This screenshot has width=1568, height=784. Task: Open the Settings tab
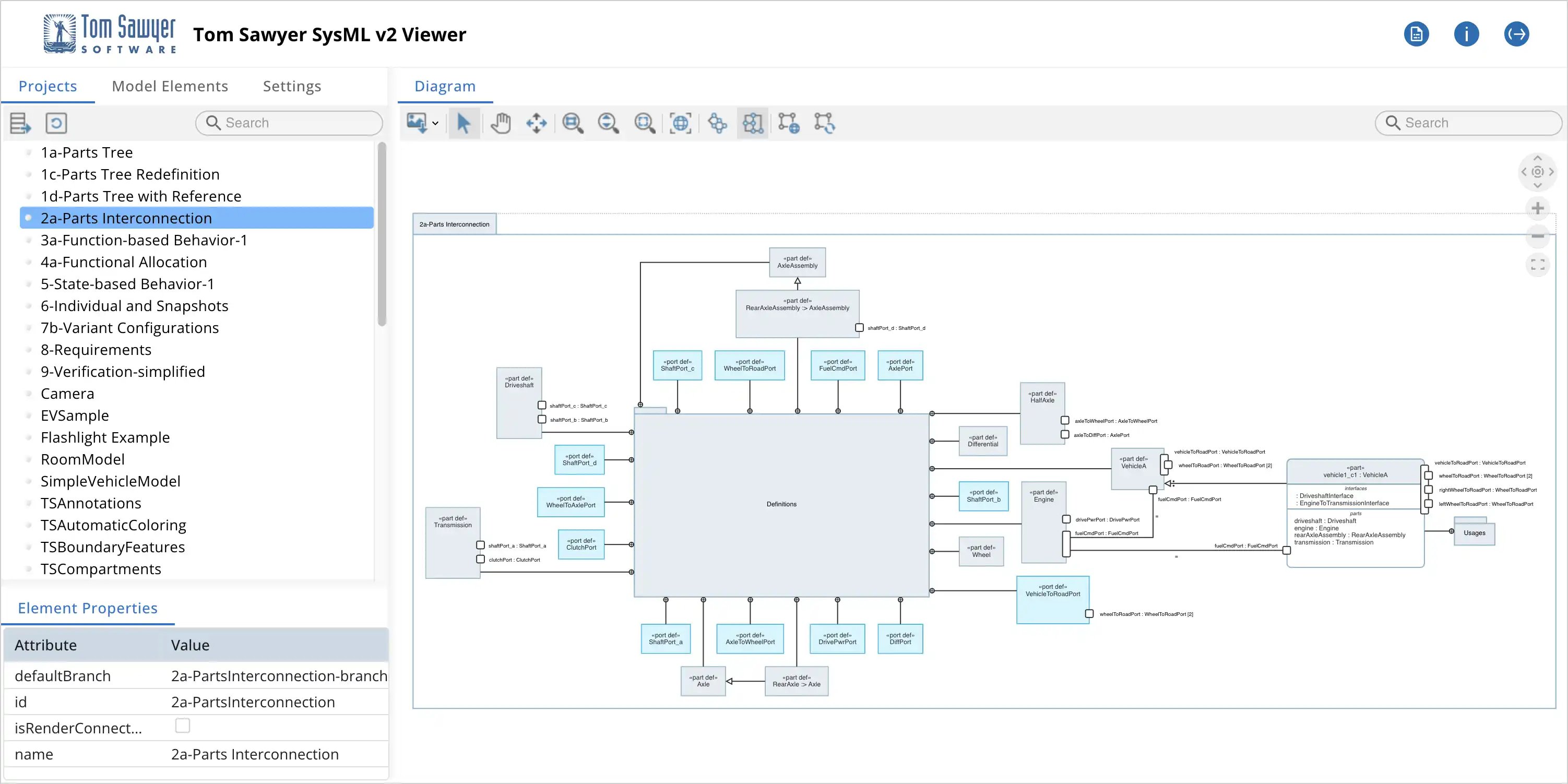[292, 86]
